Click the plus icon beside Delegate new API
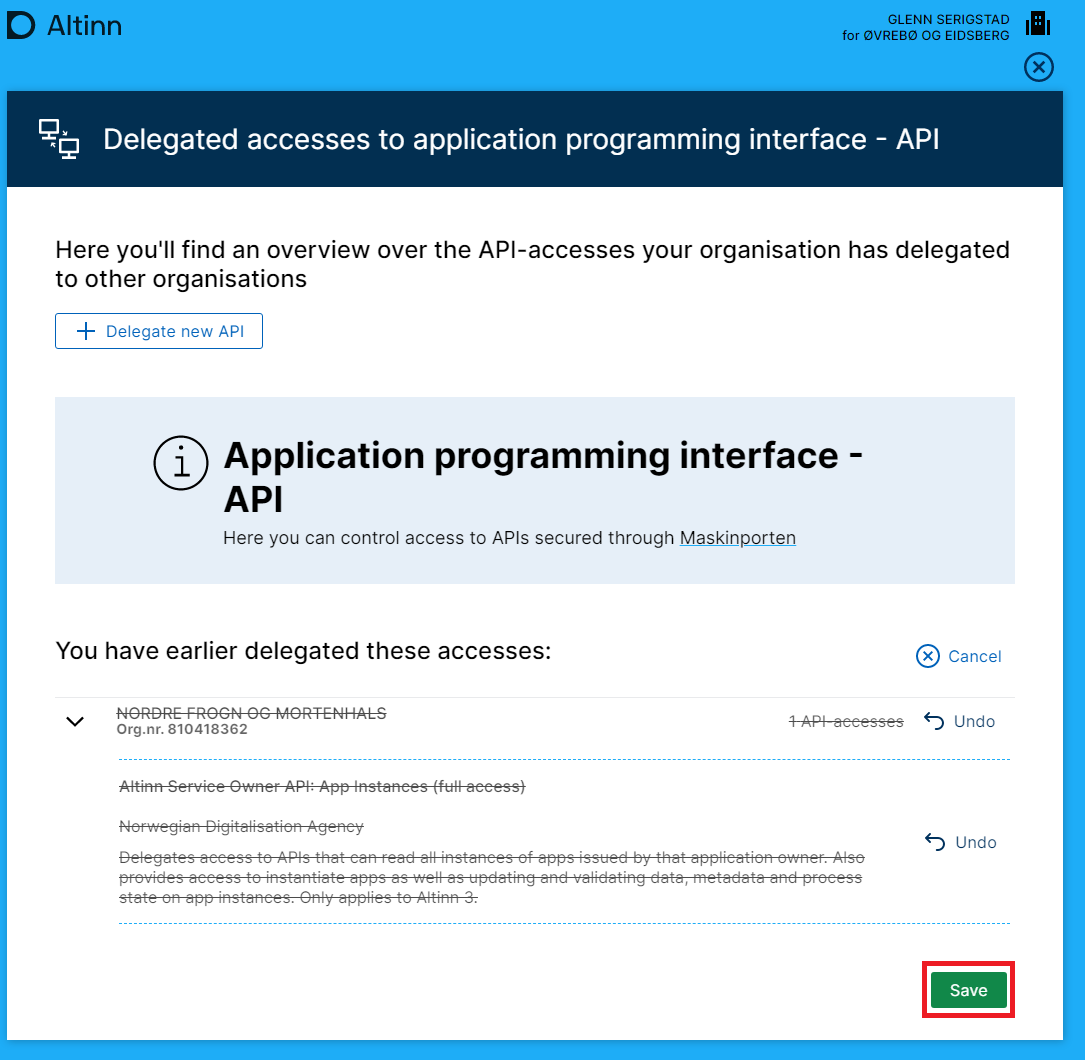The image size is (1085, 1060). tap(86, 331)
